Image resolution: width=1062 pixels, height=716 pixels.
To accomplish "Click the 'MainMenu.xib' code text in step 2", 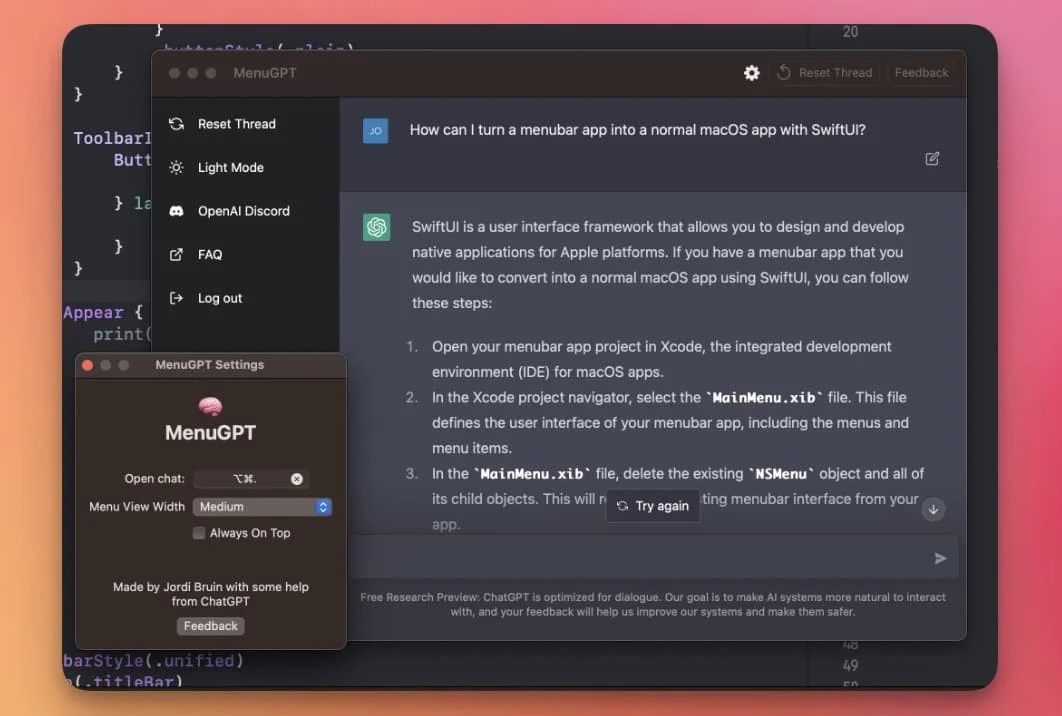I will (764, 398).
